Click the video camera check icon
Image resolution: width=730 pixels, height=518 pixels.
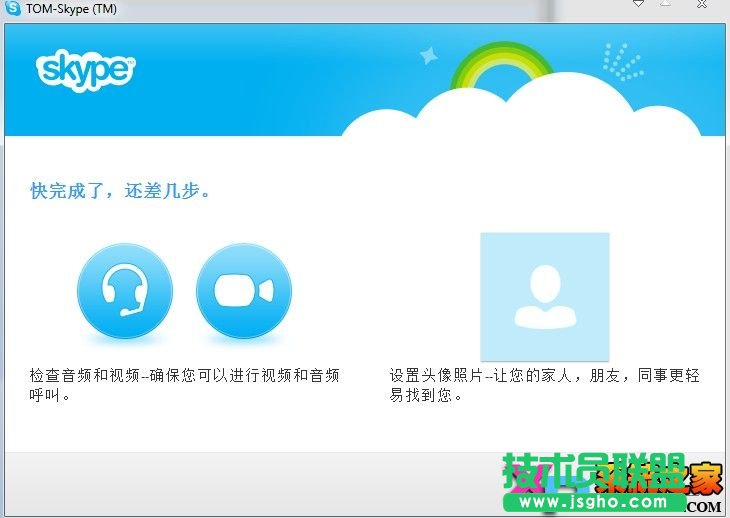tap(244, 291)
